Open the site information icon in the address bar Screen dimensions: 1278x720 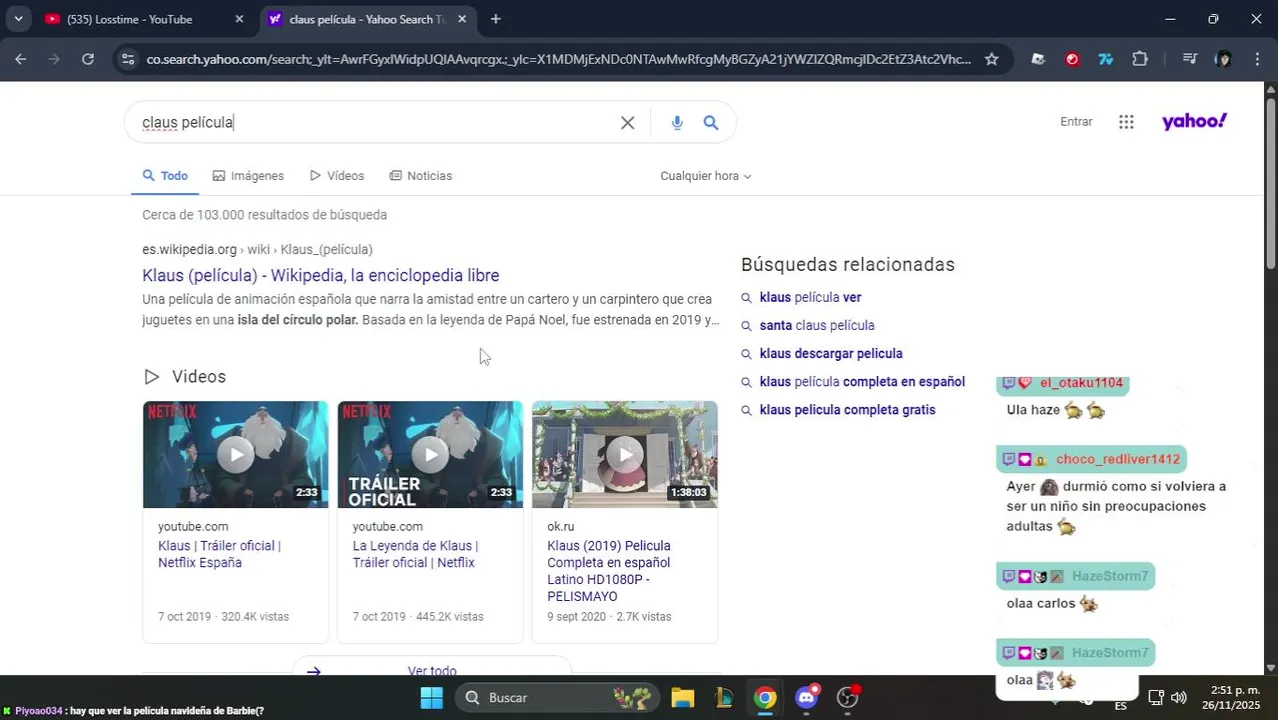(x=127, y=59)
